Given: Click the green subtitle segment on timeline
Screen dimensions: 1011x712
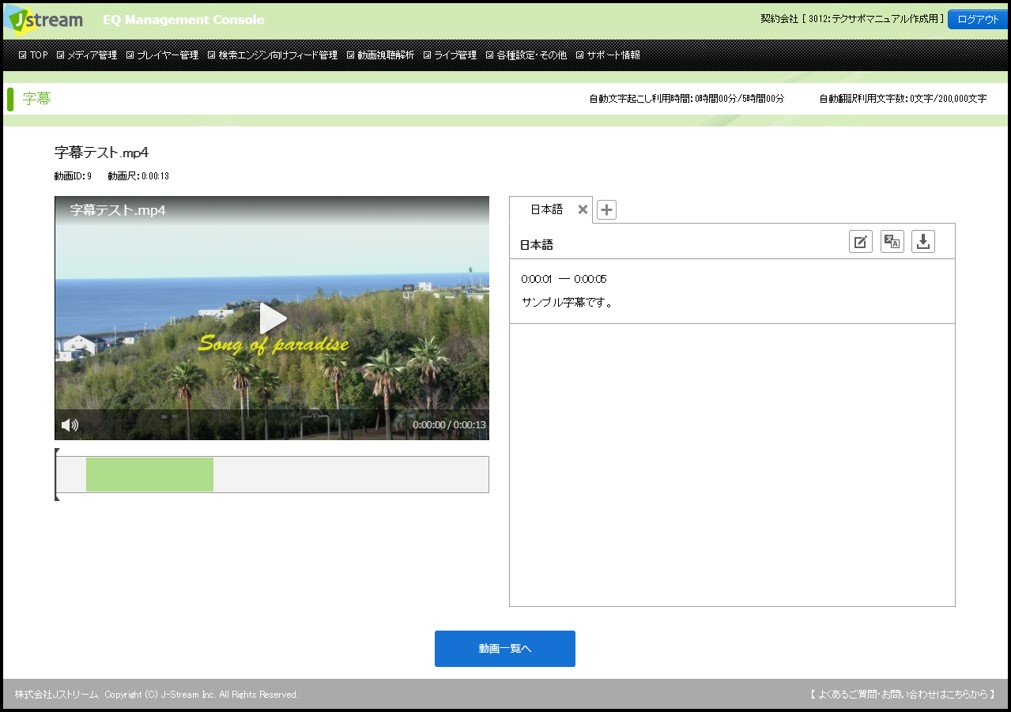Looking at the screenshot, I should pos(150,474).
